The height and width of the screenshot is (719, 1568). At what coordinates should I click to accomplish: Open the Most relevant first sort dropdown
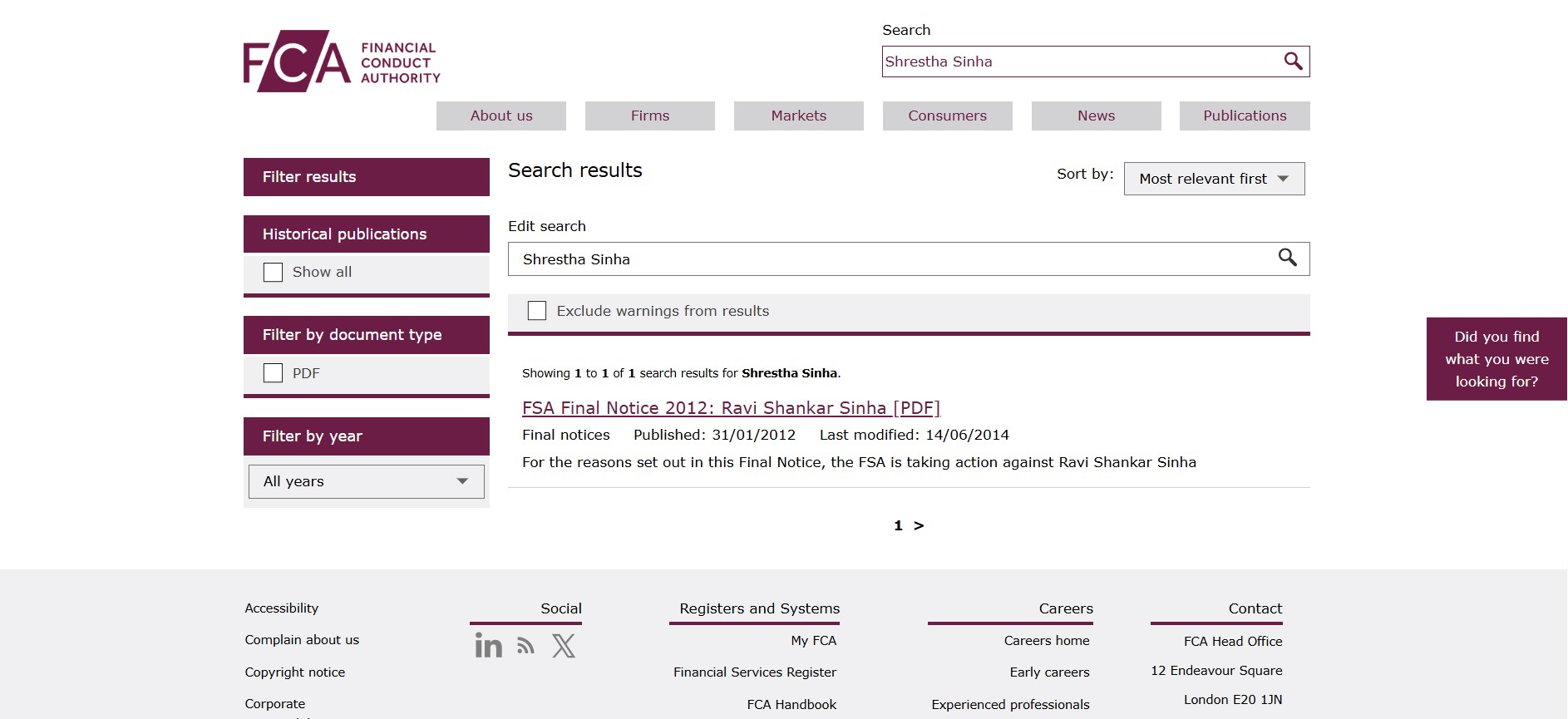pos(1213,179)
